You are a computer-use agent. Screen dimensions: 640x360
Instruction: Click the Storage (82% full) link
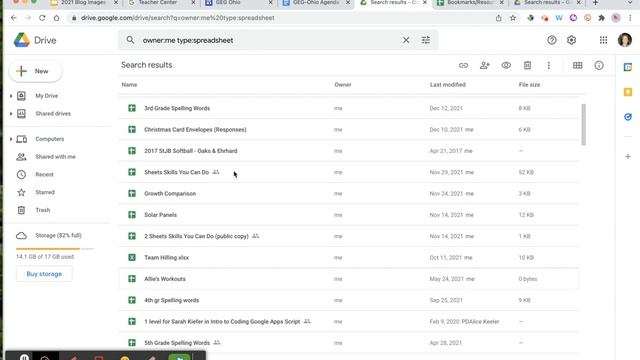click(58, 236)
